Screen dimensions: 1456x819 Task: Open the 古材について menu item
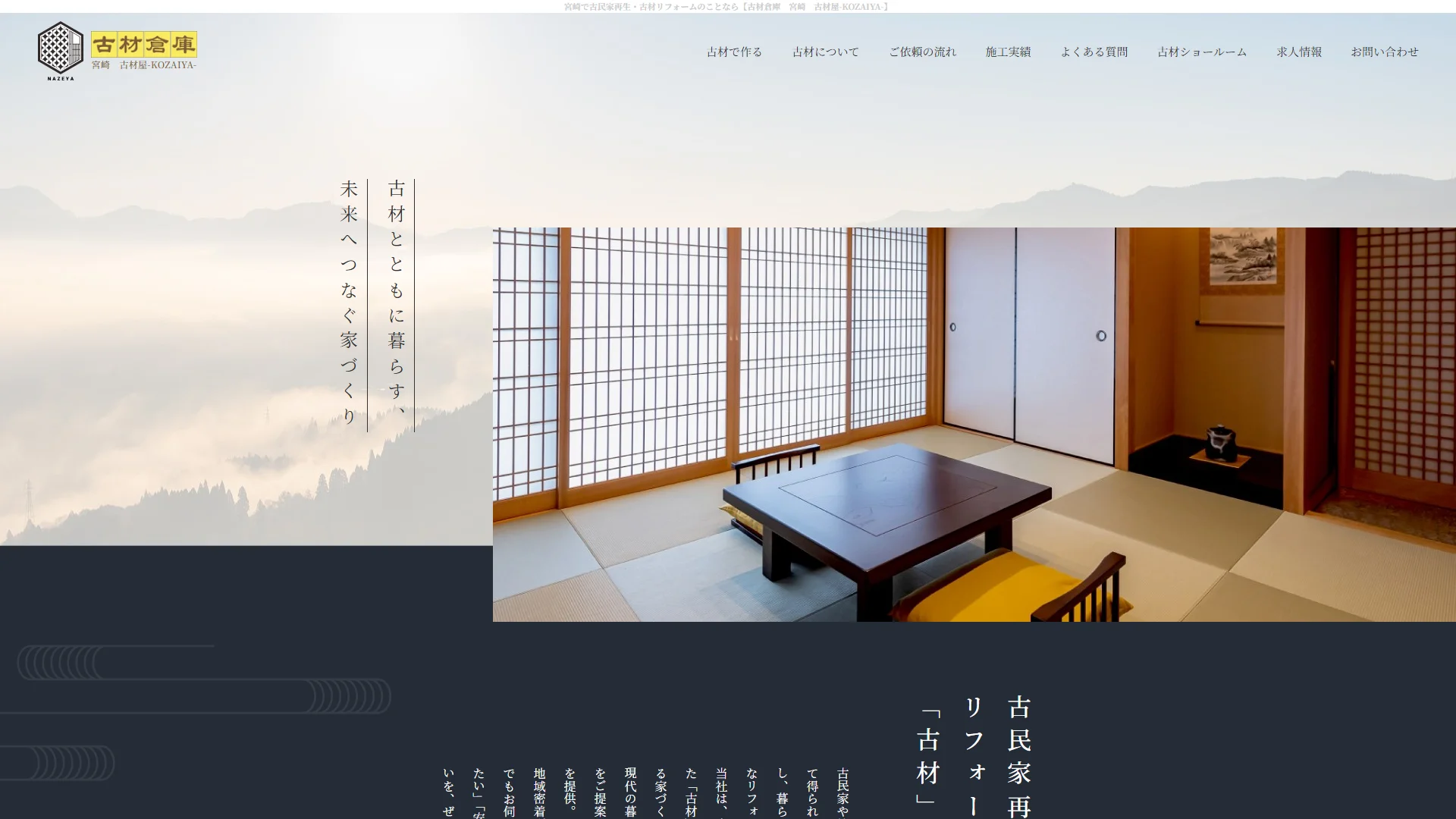[825, 52]
